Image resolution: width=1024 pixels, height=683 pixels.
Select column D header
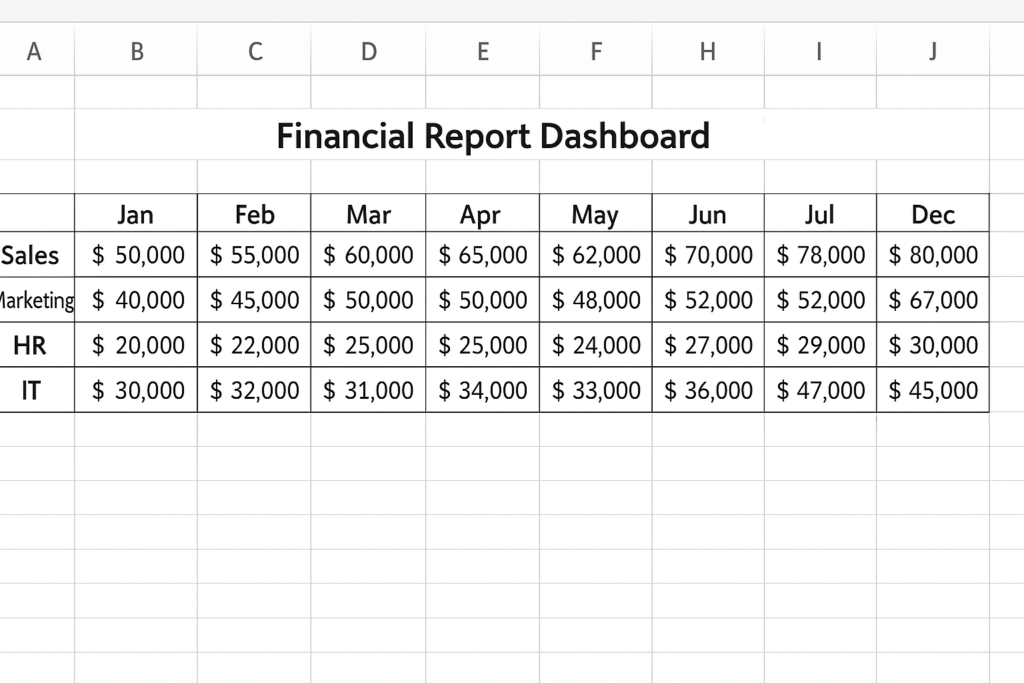tap(368, 52)
